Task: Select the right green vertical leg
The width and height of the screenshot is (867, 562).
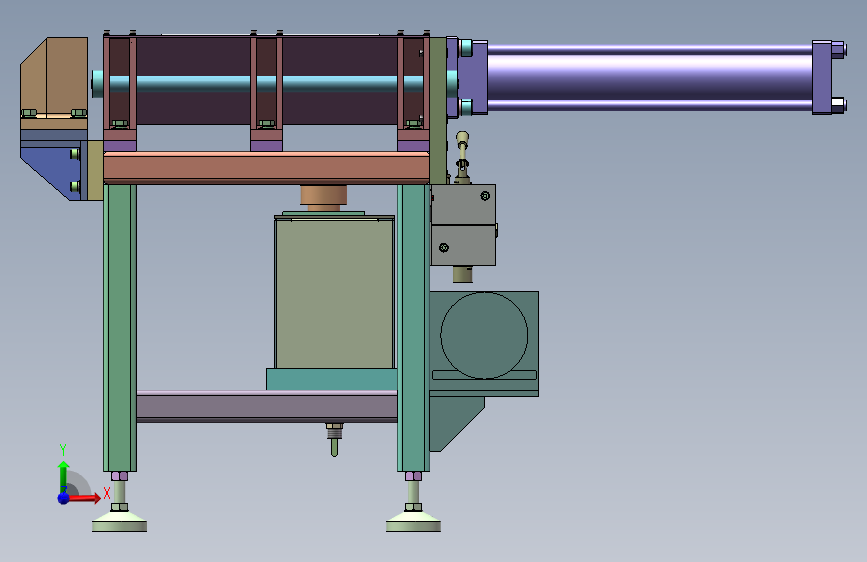Action: (413, 327)
